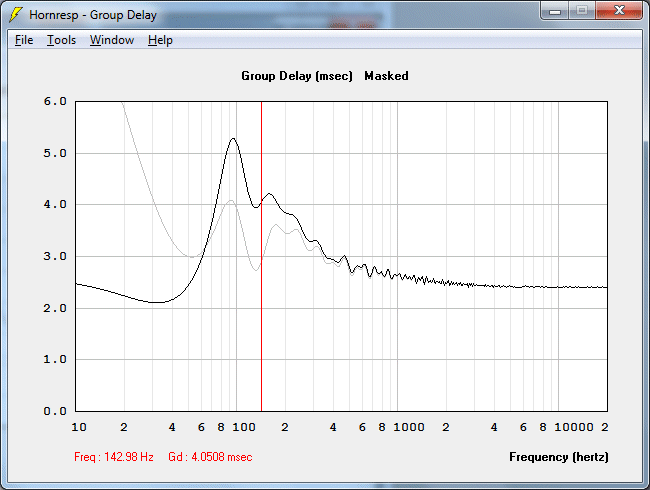The image size is (650, 490).
Task: Click the 3.0 label on the vertical axis
Action: (x=55, y=256)
